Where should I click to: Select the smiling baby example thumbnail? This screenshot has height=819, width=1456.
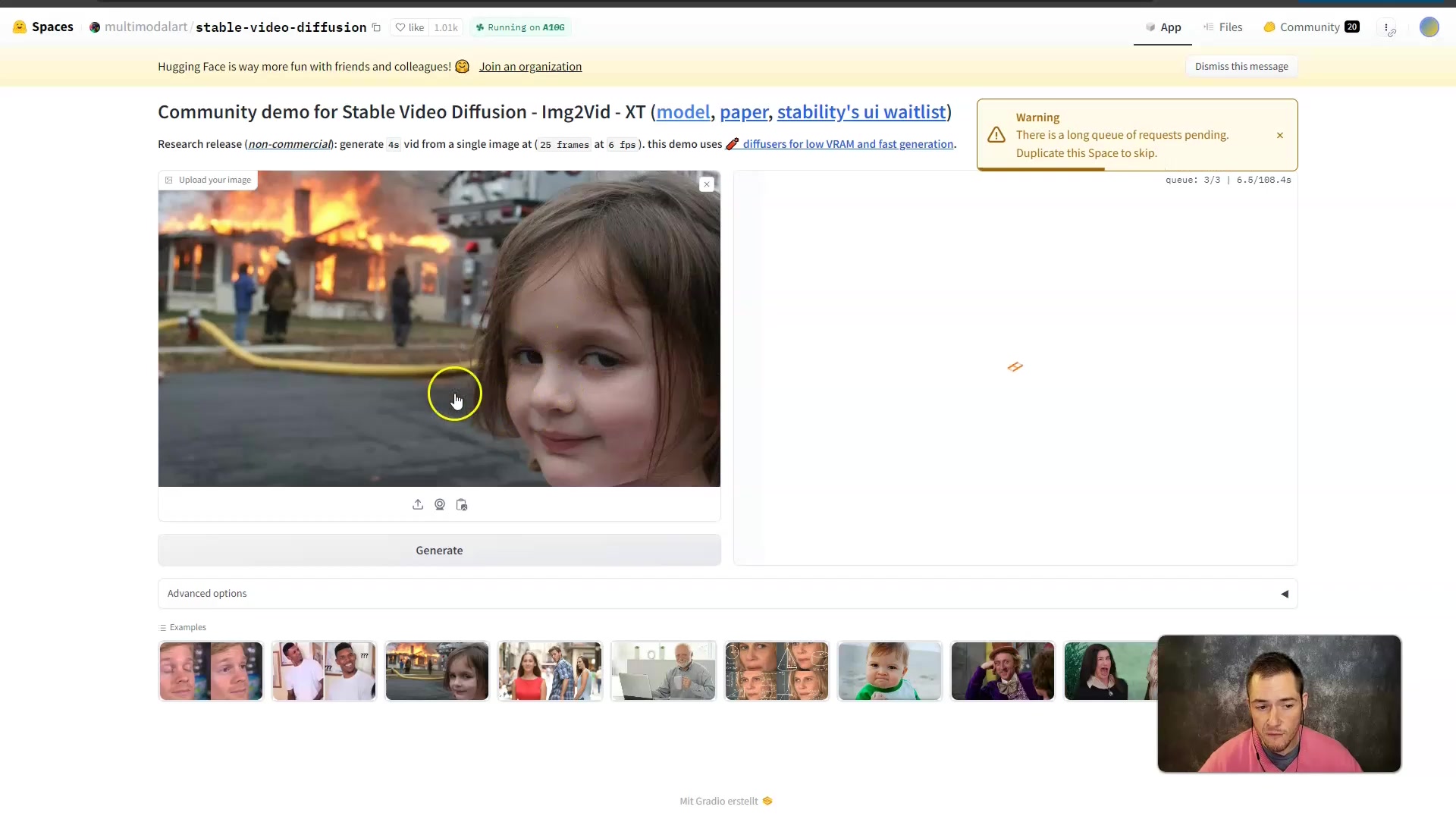(890, 671)
